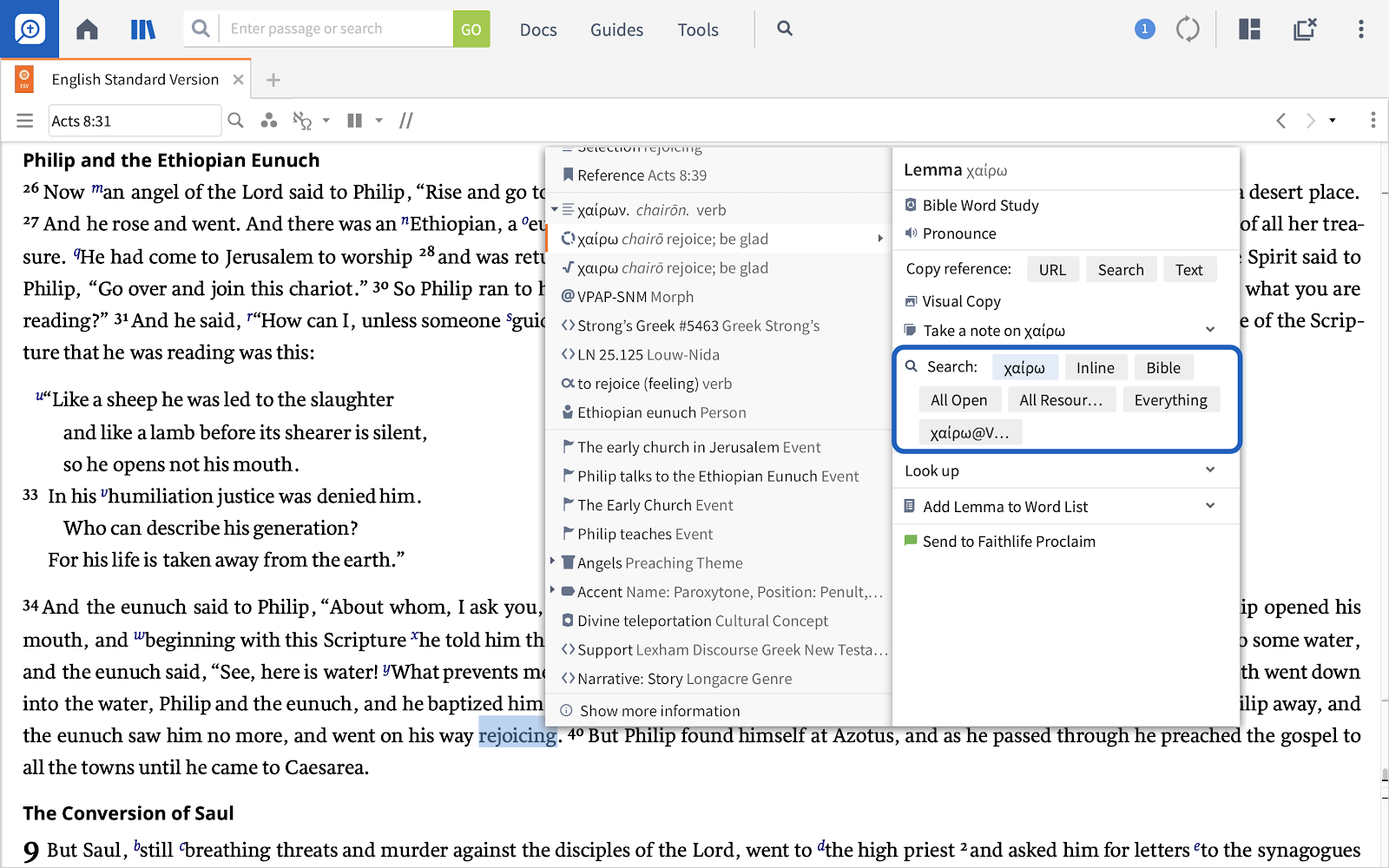
Task: Select the highlighted χαίρω lemma entry
Action: pyautogui.click(x=719, y=239)
